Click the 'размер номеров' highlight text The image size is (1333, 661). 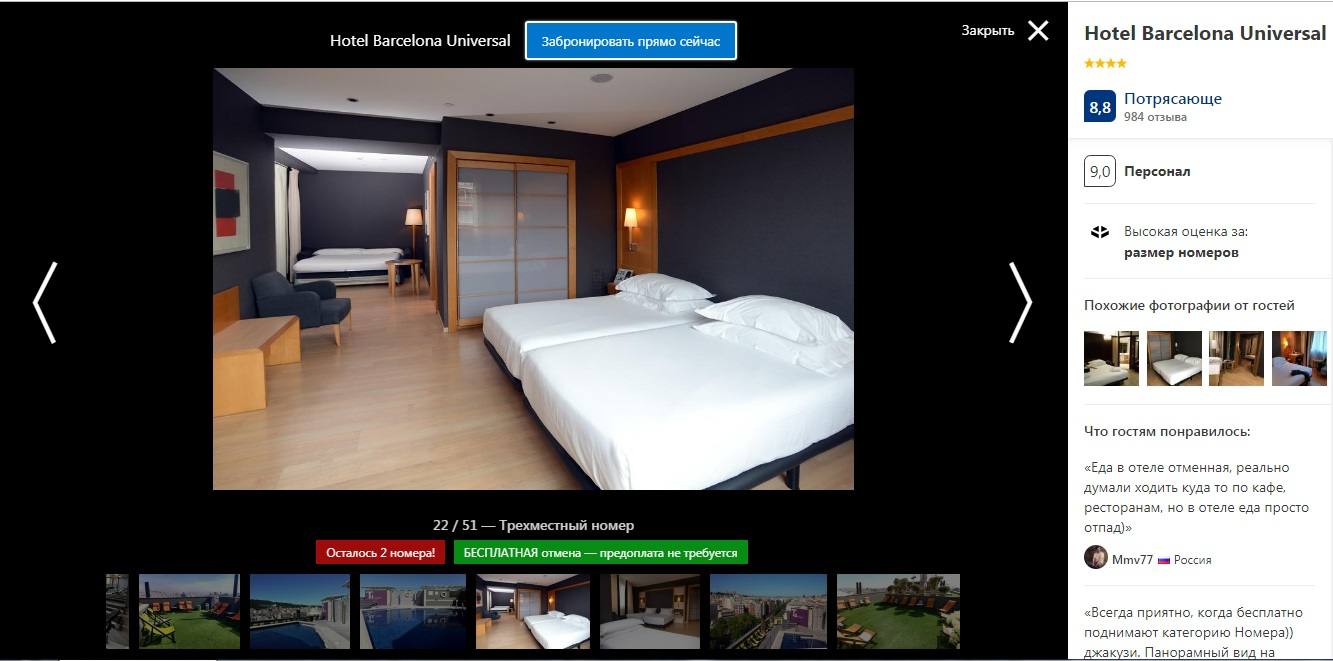coord(1181,252)
